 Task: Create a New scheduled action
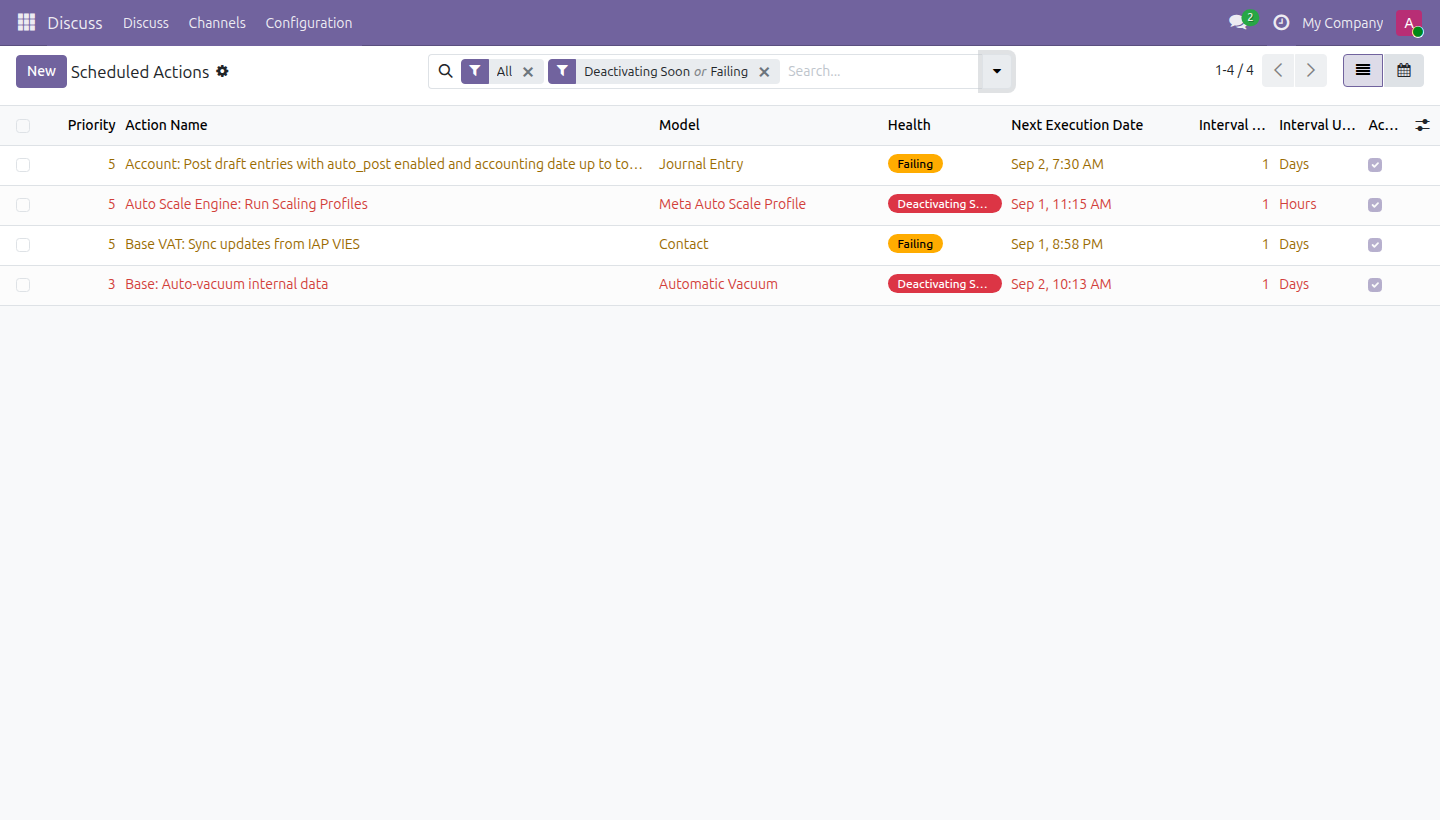pyautogui.click(x=41, y=71)
